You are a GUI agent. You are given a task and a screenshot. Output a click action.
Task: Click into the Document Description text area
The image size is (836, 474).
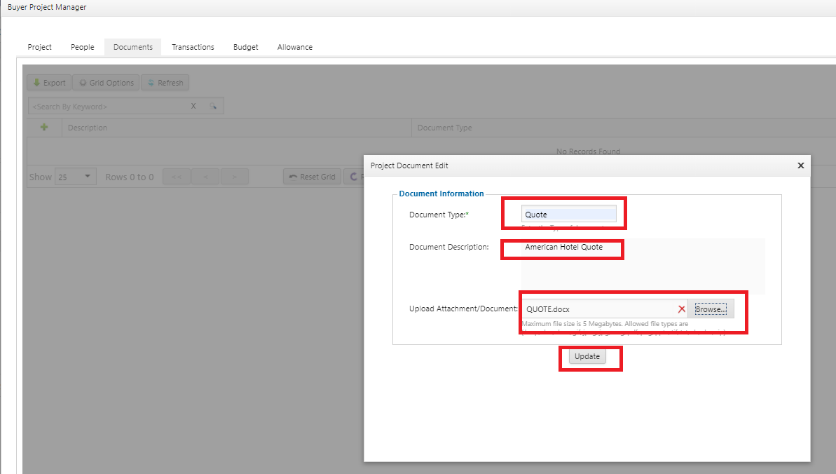pos(640,265)
